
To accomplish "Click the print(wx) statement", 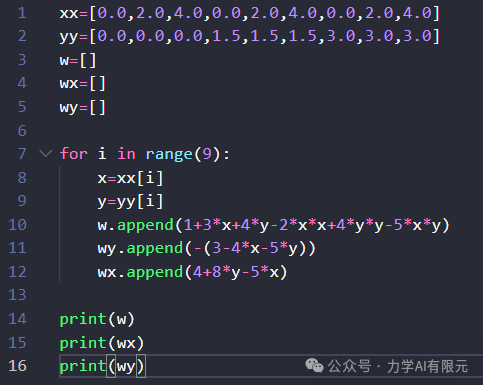I will [102, 343].
